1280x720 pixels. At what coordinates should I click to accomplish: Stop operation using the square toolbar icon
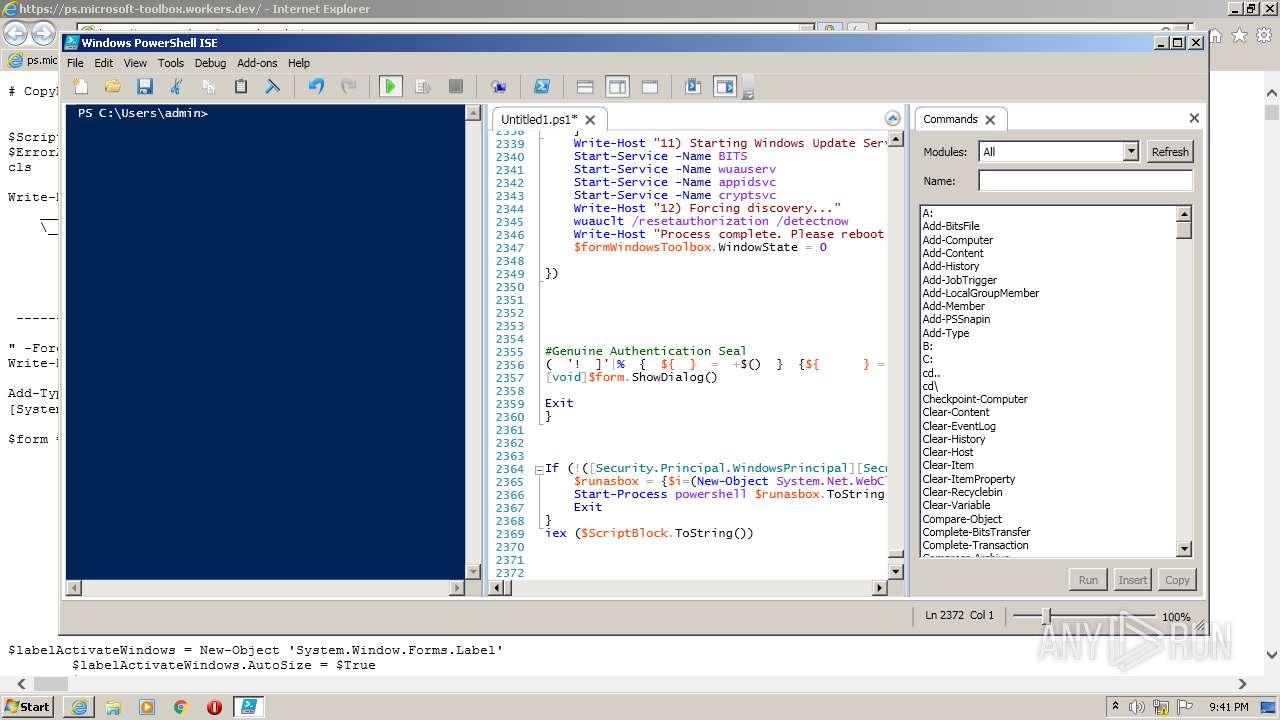[x=455, y=87]
